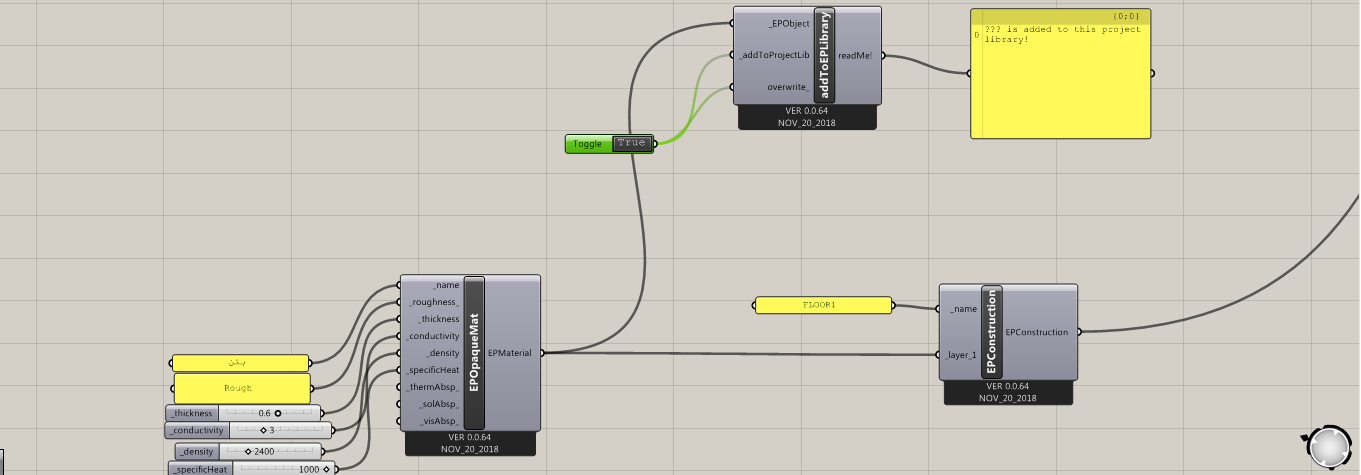
Task: Select the Rough text panel
Action: 241,388
